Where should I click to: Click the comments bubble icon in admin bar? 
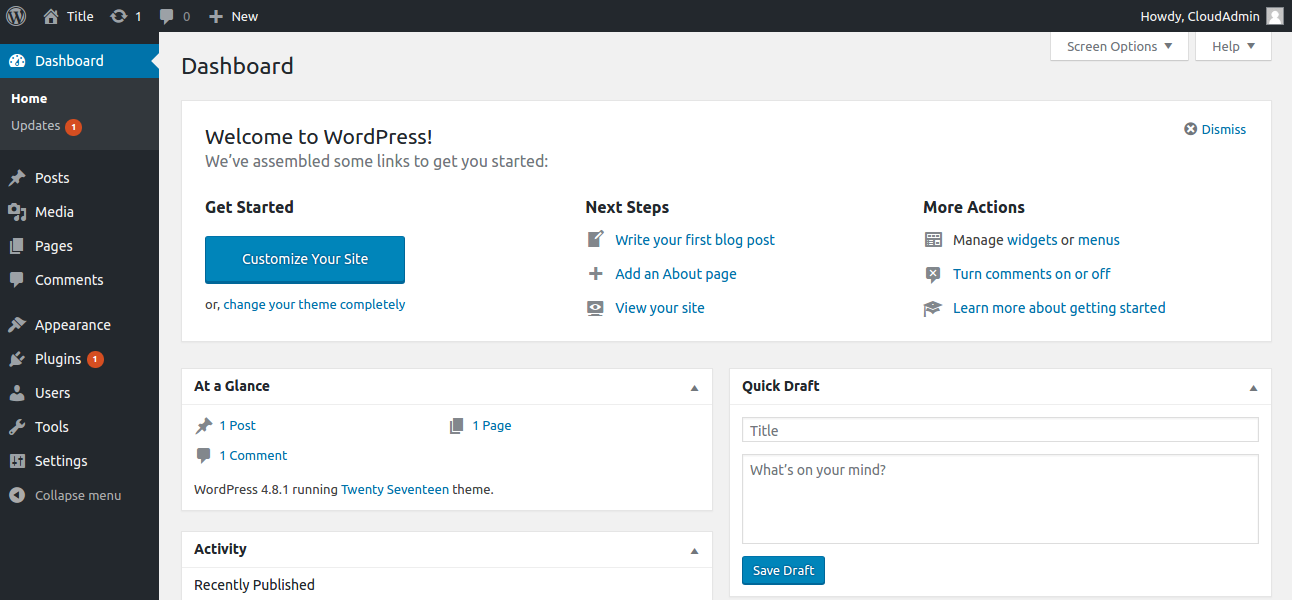(x=167, y=16)
